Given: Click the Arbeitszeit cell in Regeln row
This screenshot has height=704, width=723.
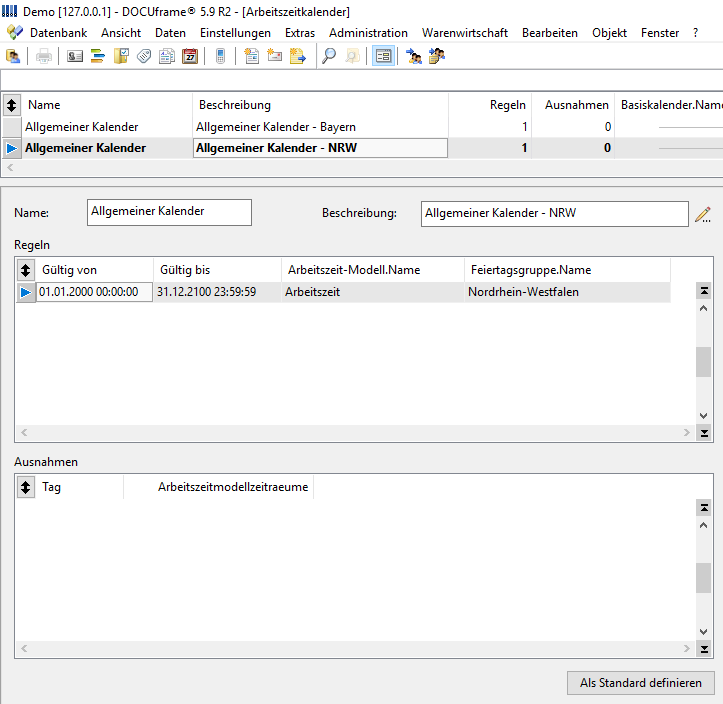Looking at the screenshot, I should (x=373, y=292).
